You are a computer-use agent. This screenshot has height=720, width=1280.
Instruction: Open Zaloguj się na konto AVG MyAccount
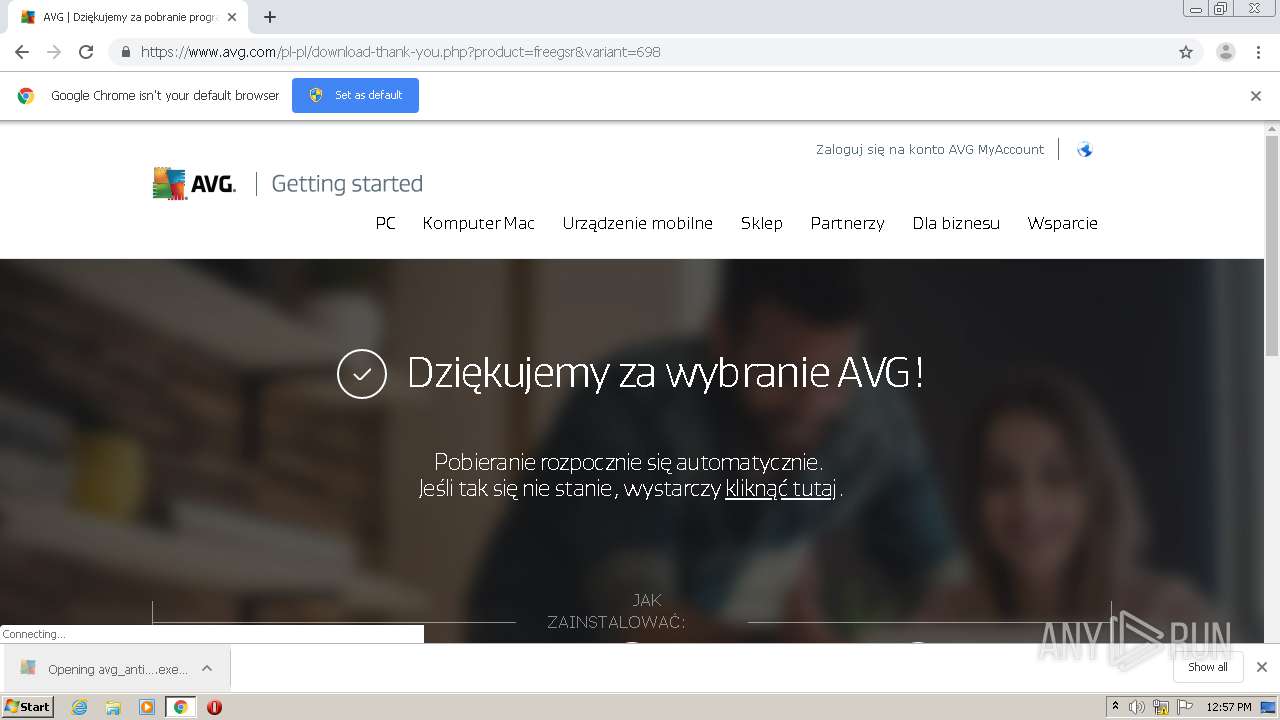930,150
